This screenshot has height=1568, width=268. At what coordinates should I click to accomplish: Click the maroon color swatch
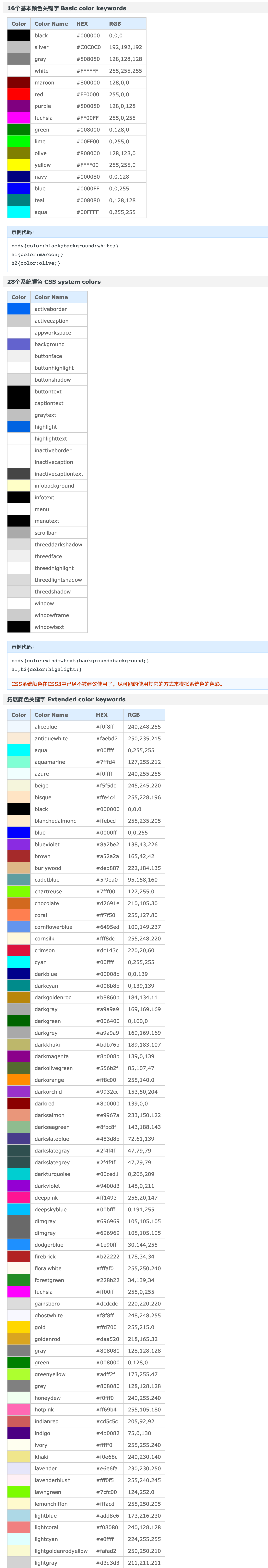(19, 83)
